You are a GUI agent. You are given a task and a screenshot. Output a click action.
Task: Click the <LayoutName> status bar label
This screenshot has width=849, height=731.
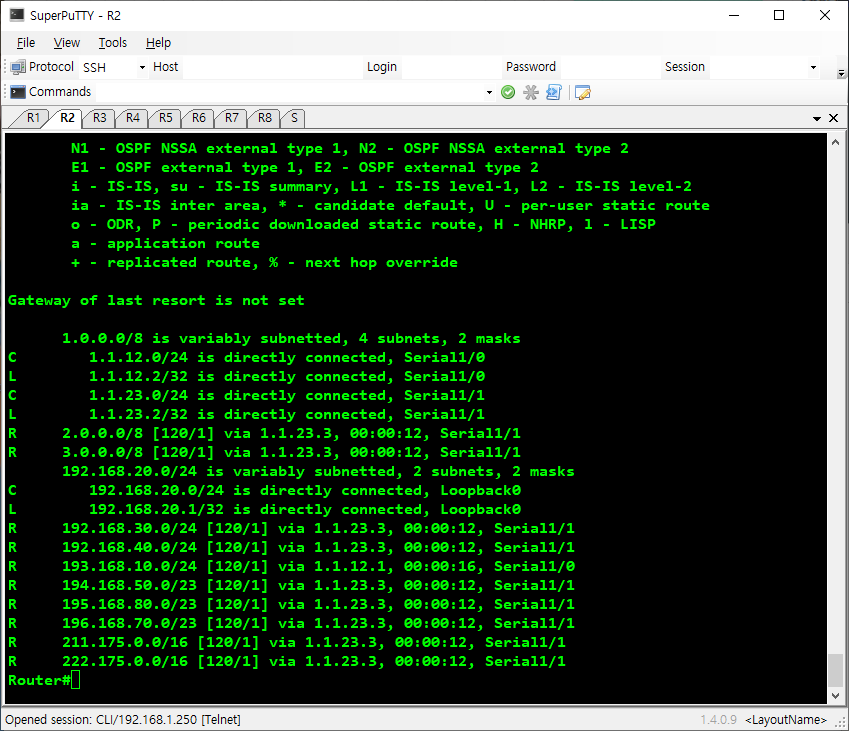point(786,720)
